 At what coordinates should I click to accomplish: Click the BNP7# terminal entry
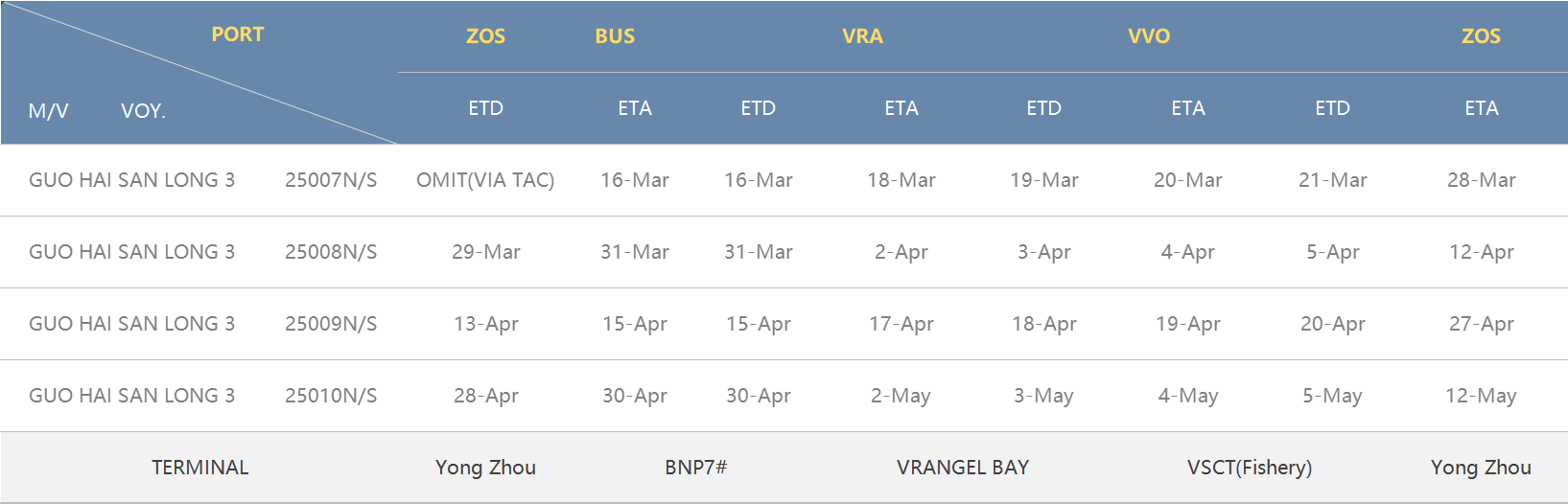[696, 468]
